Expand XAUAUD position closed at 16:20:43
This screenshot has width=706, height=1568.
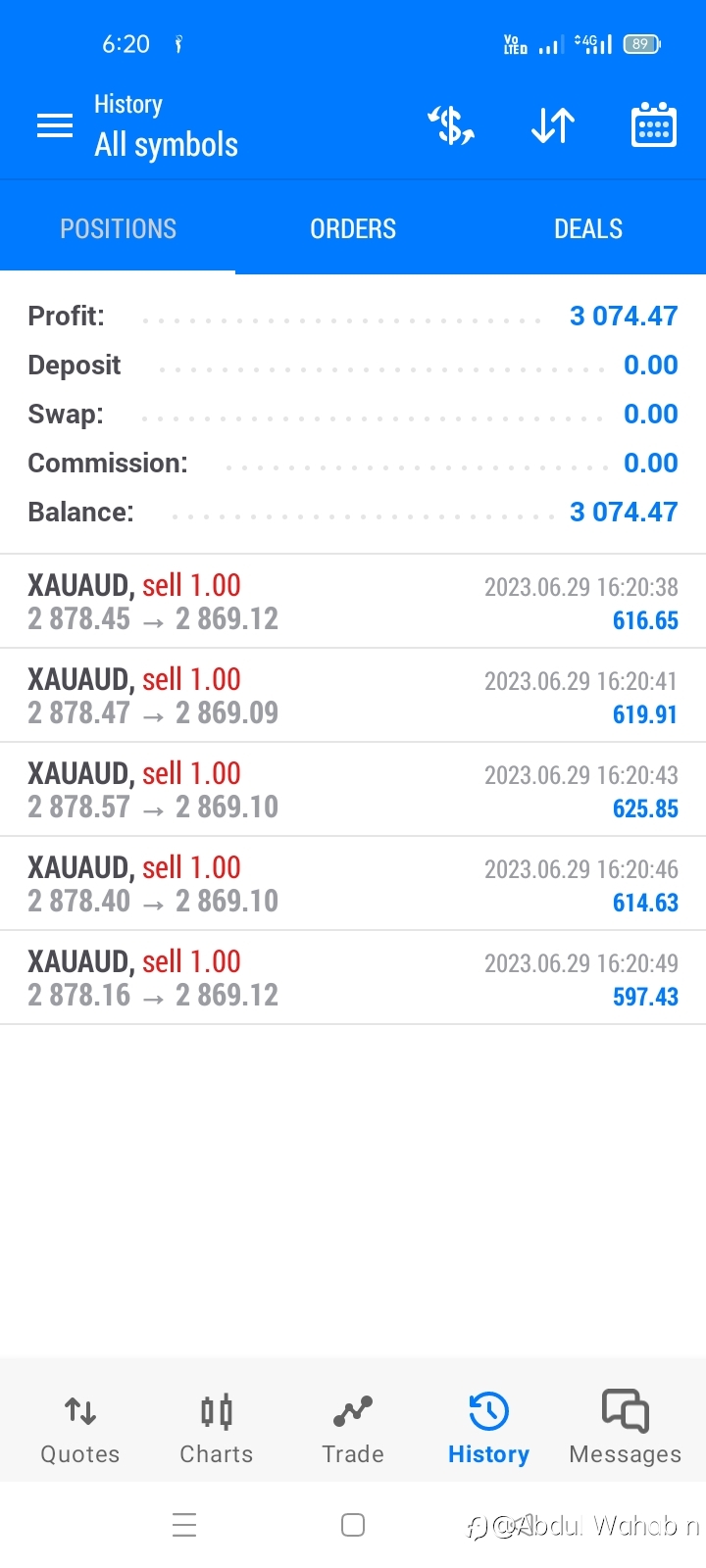tap(353, 790)
